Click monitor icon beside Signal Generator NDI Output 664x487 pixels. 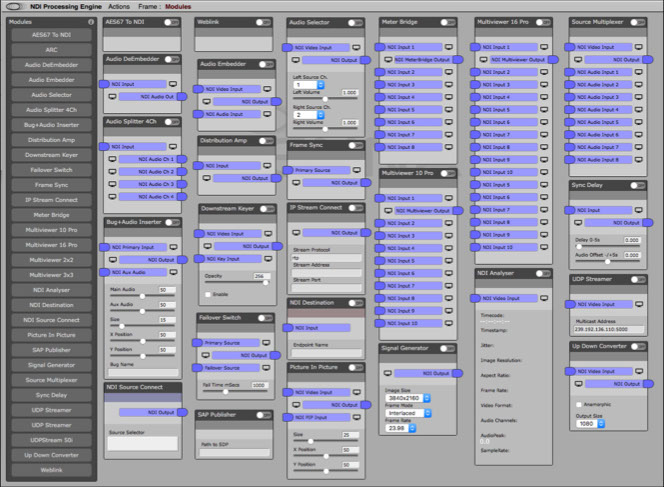[387, 374]
